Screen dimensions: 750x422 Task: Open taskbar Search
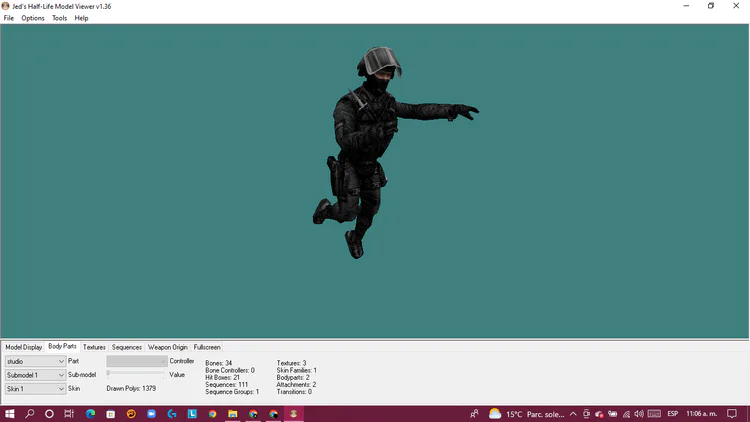click(x=30, y=414)
